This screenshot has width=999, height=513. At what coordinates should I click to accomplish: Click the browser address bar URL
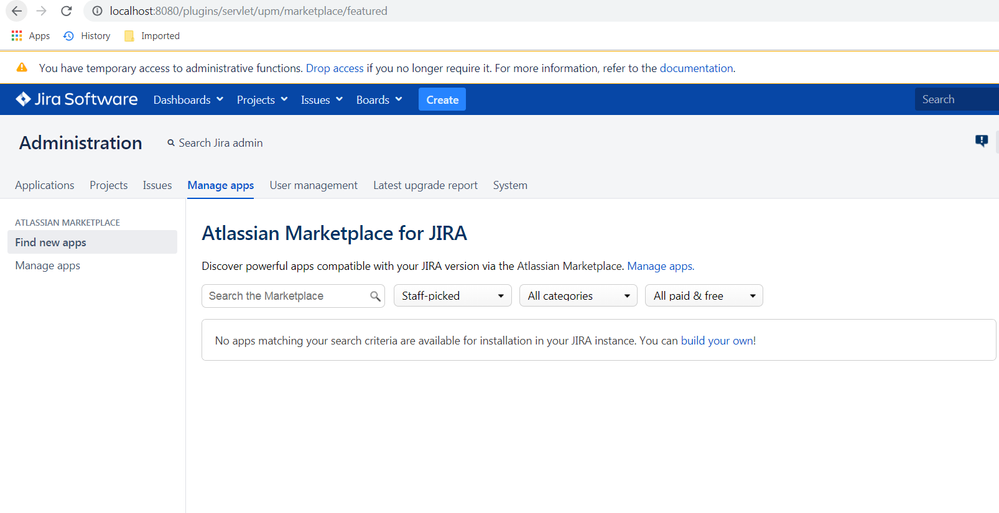point(248,11)
